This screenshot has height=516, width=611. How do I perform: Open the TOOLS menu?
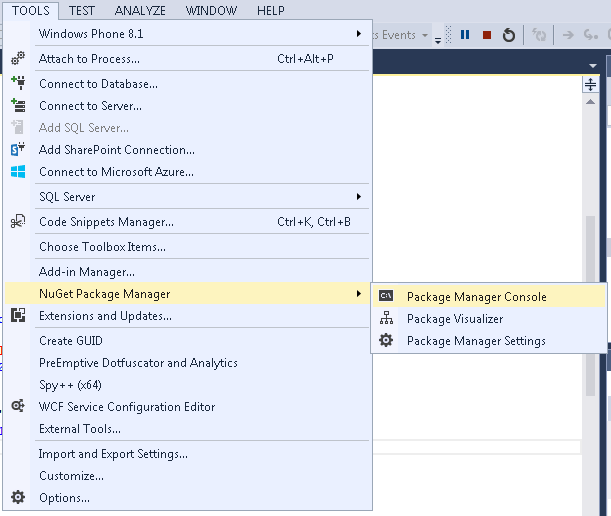30,11
